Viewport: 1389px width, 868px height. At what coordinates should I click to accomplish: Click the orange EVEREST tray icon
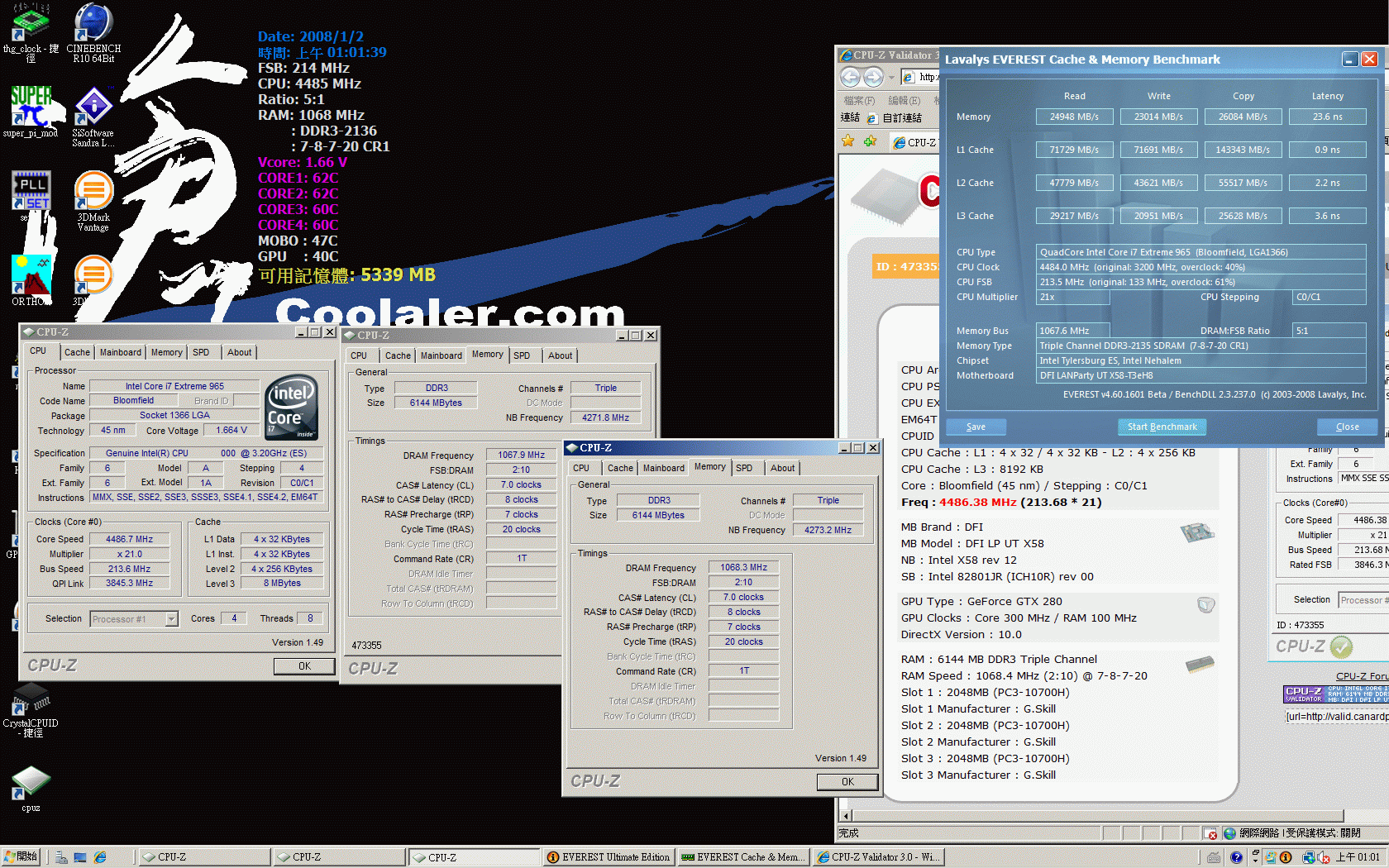1286,857
